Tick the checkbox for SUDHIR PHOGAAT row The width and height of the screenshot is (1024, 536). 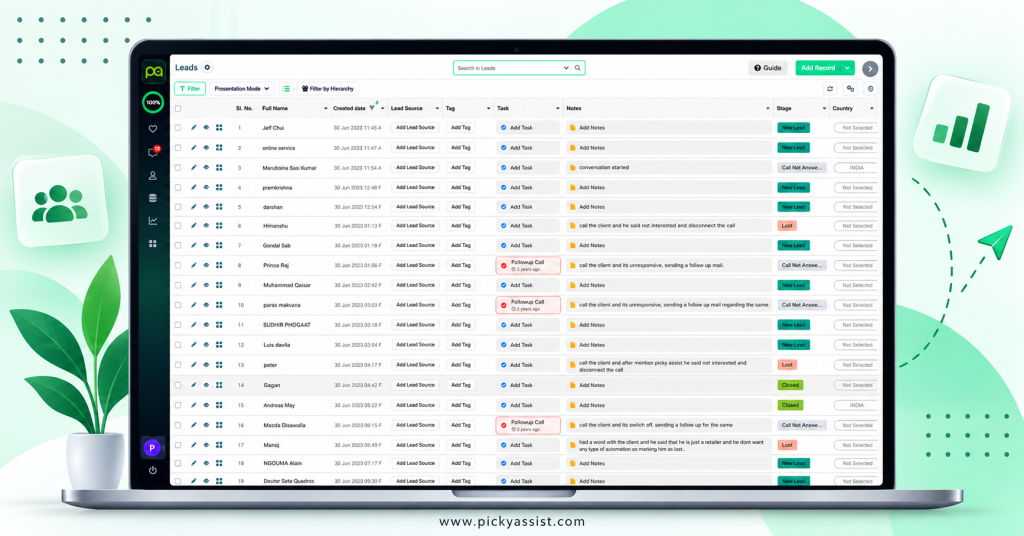(x=178, y=325)
